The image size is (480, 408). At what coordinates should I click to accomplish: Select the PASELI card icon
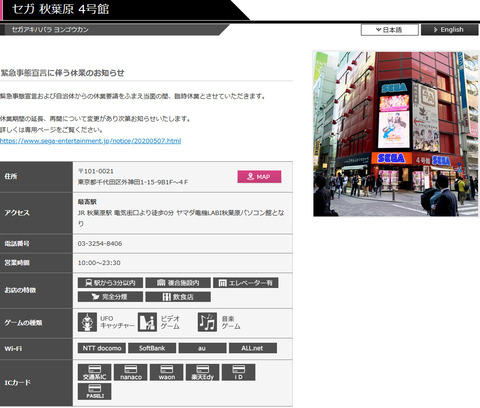(x=95, y=391)
